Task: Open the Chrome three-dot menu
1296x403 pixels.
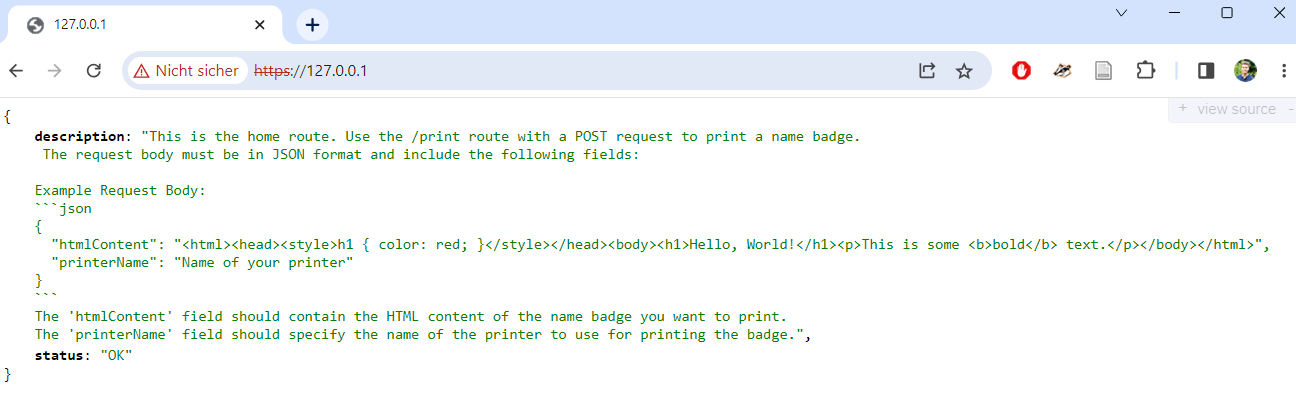Action: point(1283,71)
